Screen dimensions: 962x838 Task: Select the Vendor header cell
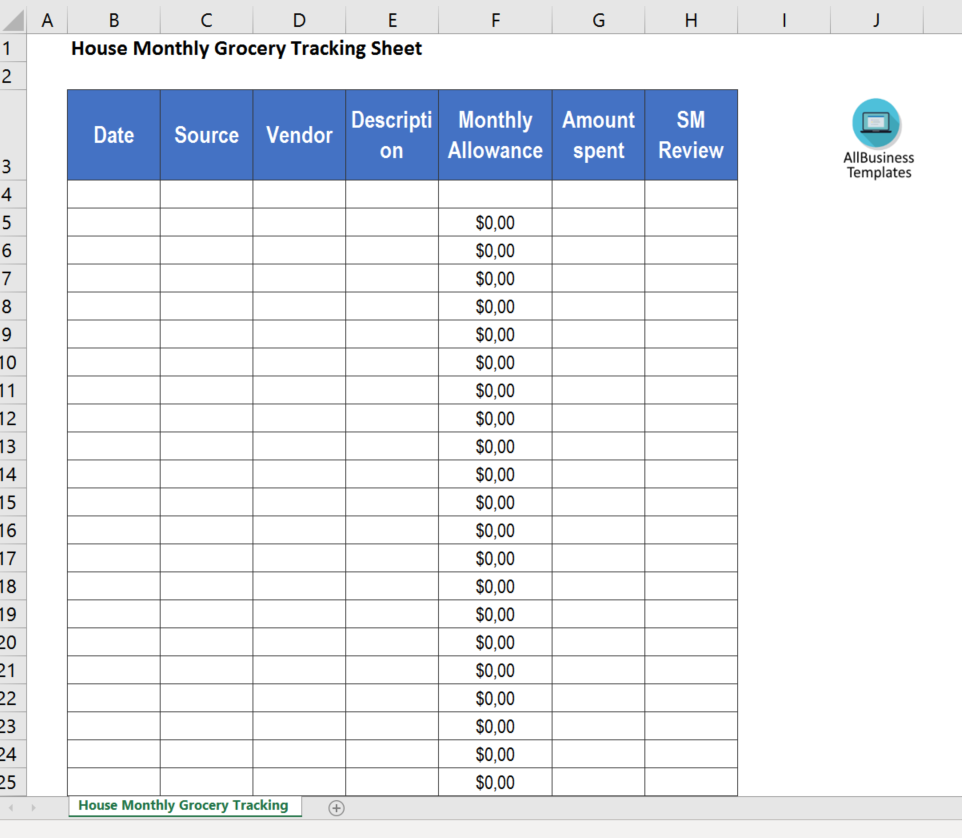[299, 135]
